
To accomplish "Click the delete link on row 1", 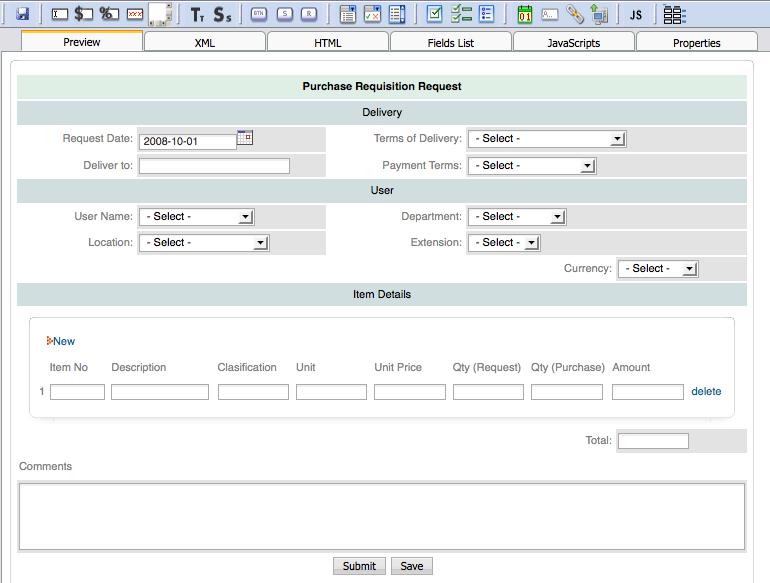I will [706, 391].
